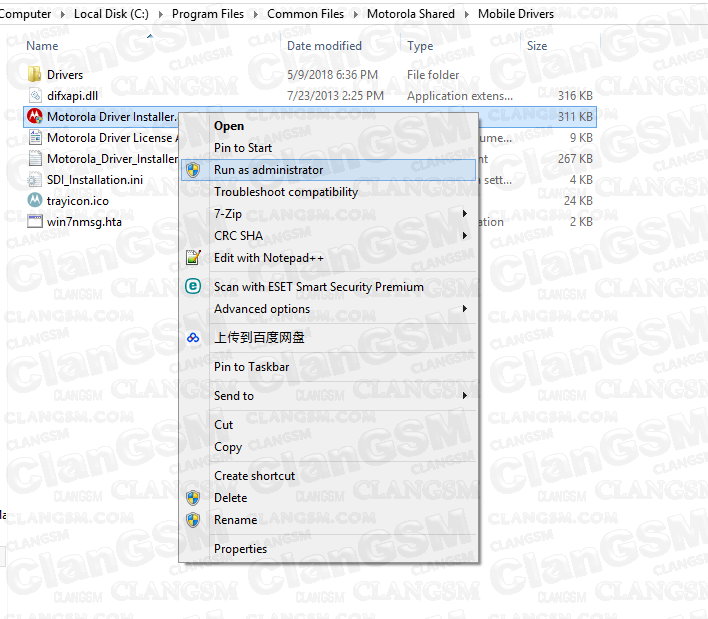Sort by the Date modified column header

click(x=324, y=46)
